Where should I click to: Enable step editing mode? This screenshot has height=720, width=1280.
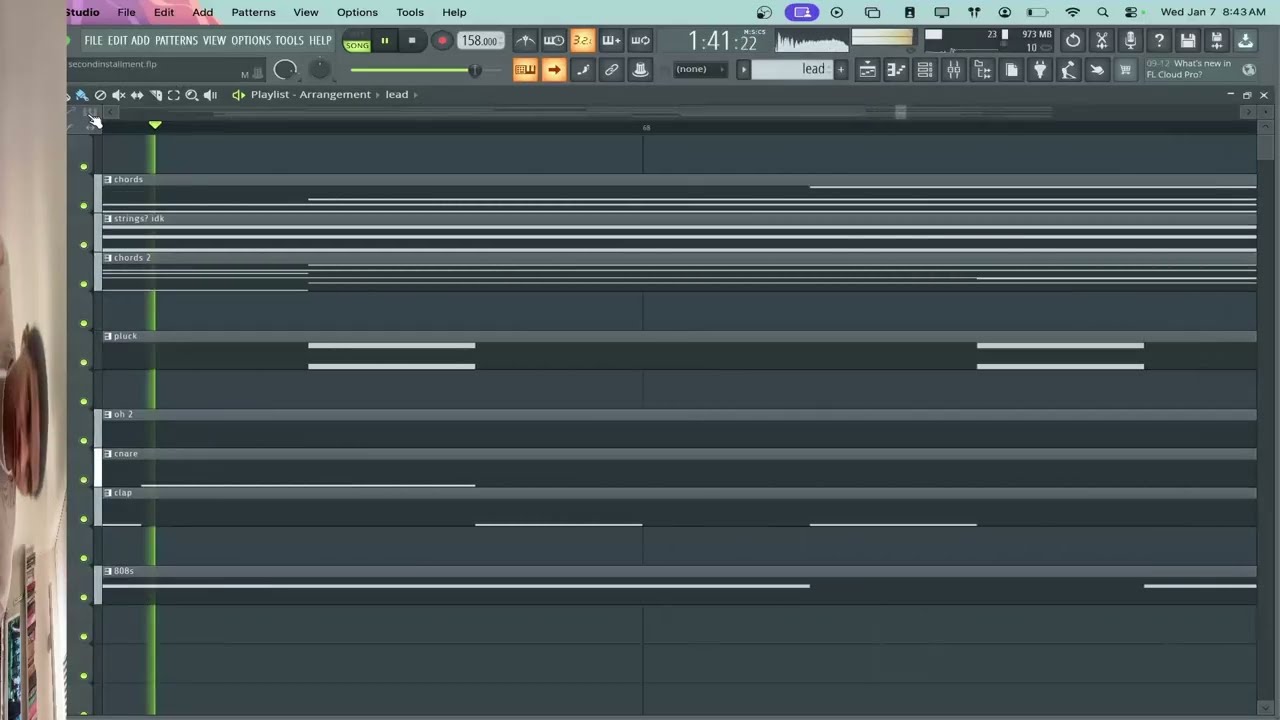(582, 70)
